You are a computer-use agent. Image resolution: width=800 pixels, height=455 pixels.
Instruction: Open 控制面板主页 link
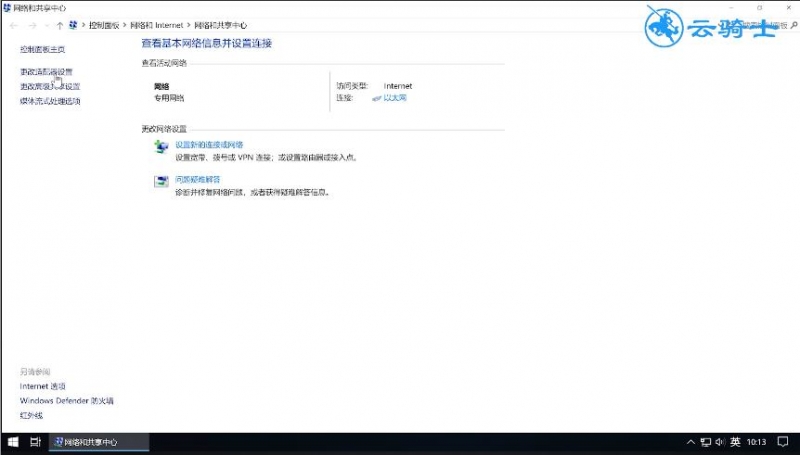[42, 49]
